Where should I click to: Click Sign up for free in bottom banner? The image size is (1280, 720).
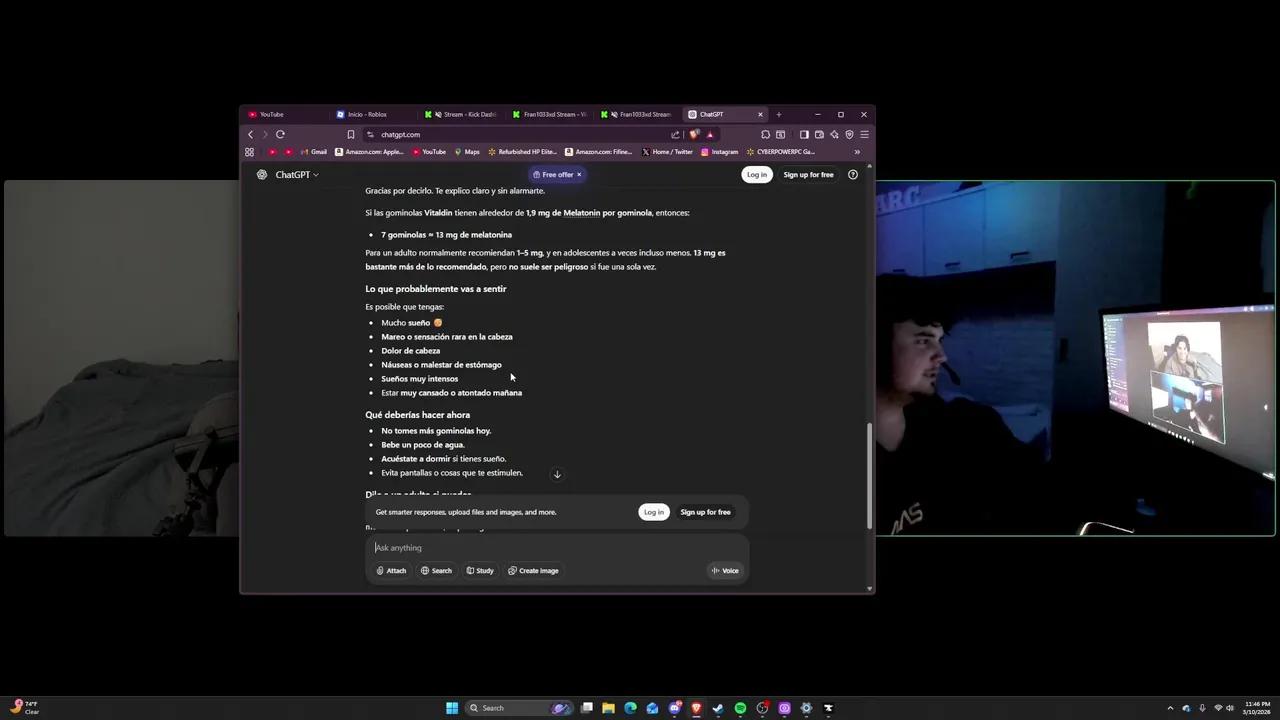click(706, 512)
